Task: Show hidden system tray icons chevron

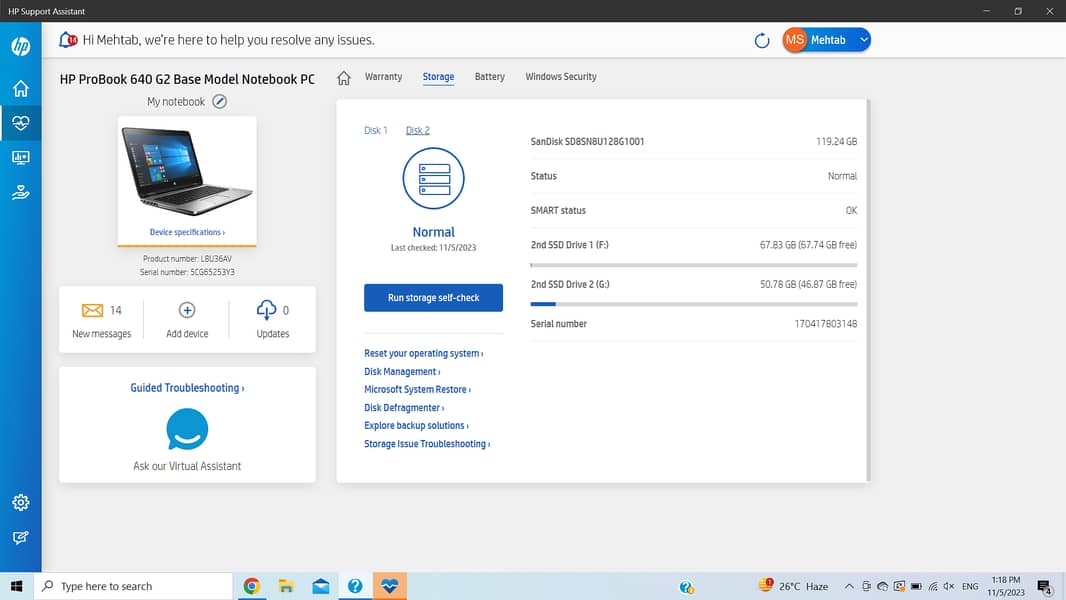Action: click(x=849, y=587)
